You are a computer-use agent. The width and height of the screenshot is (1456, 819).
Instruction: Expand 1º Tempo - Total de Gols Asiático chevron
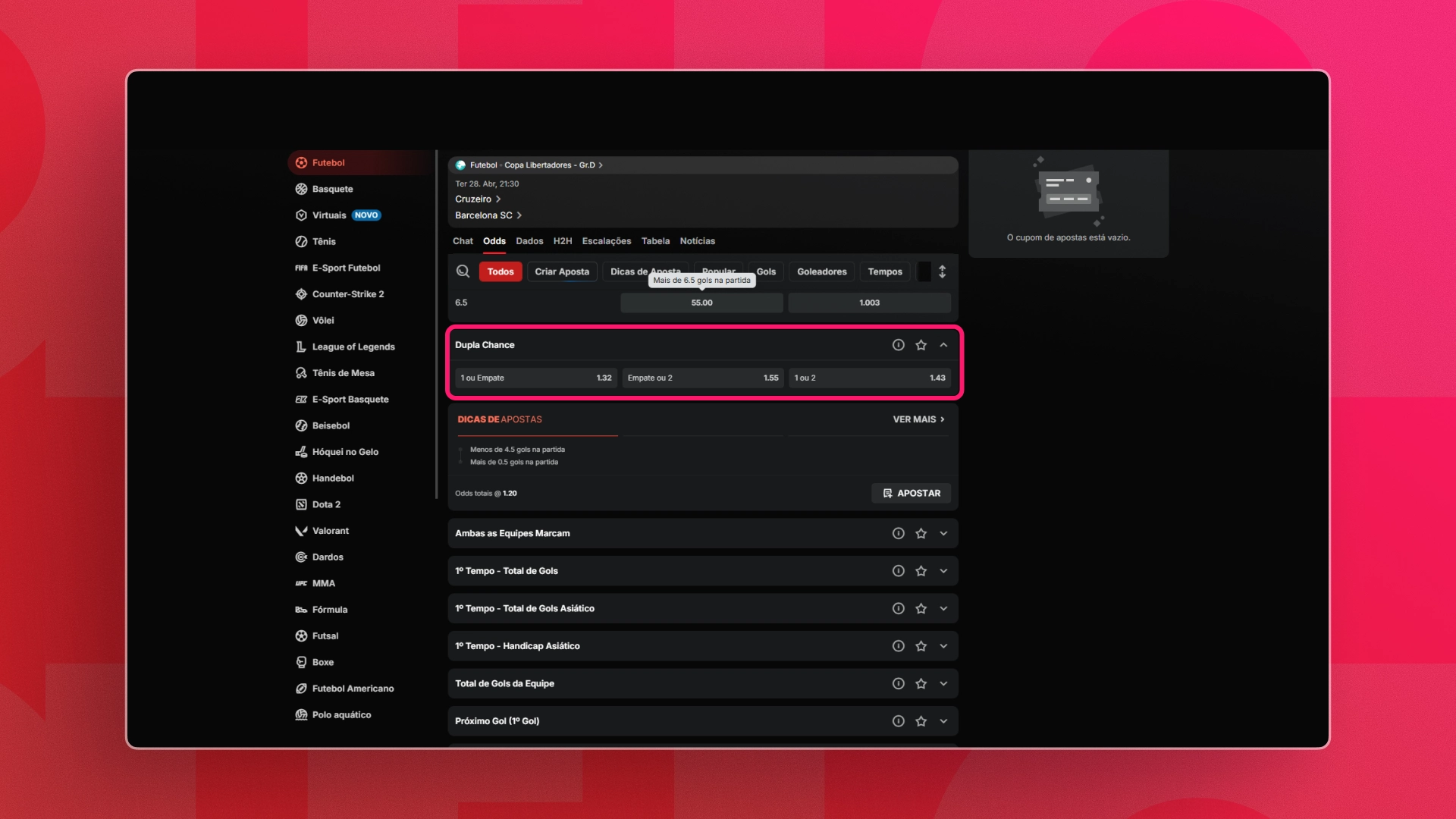tap(944, 609)
